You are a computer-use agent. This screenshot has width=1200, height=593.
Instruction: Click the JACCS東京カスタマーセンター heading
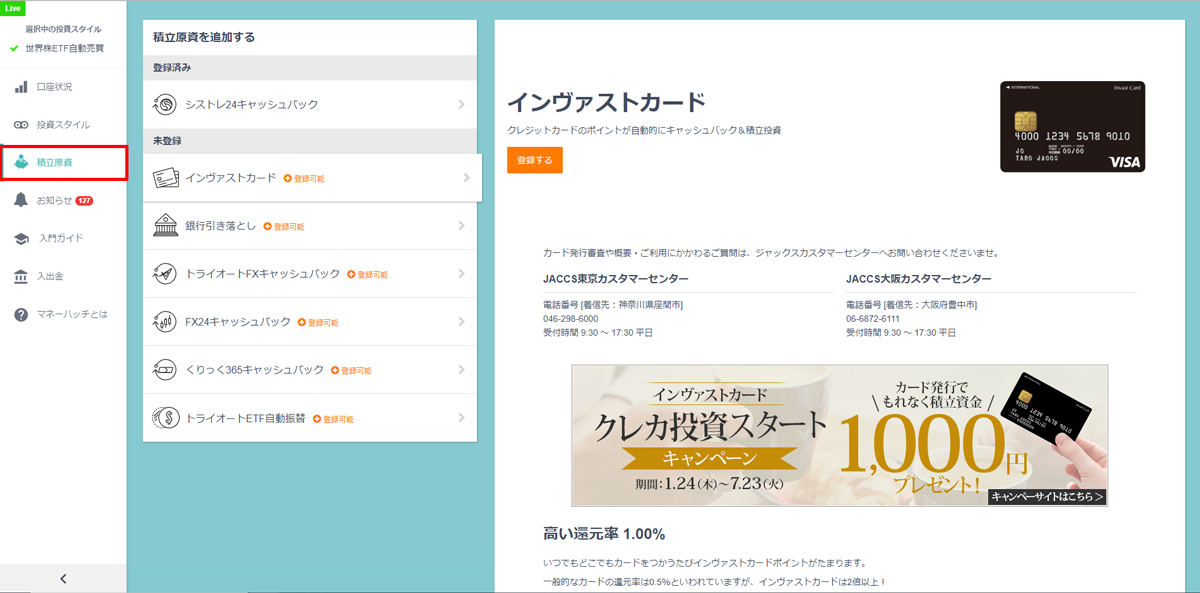(x=616, y=279)
